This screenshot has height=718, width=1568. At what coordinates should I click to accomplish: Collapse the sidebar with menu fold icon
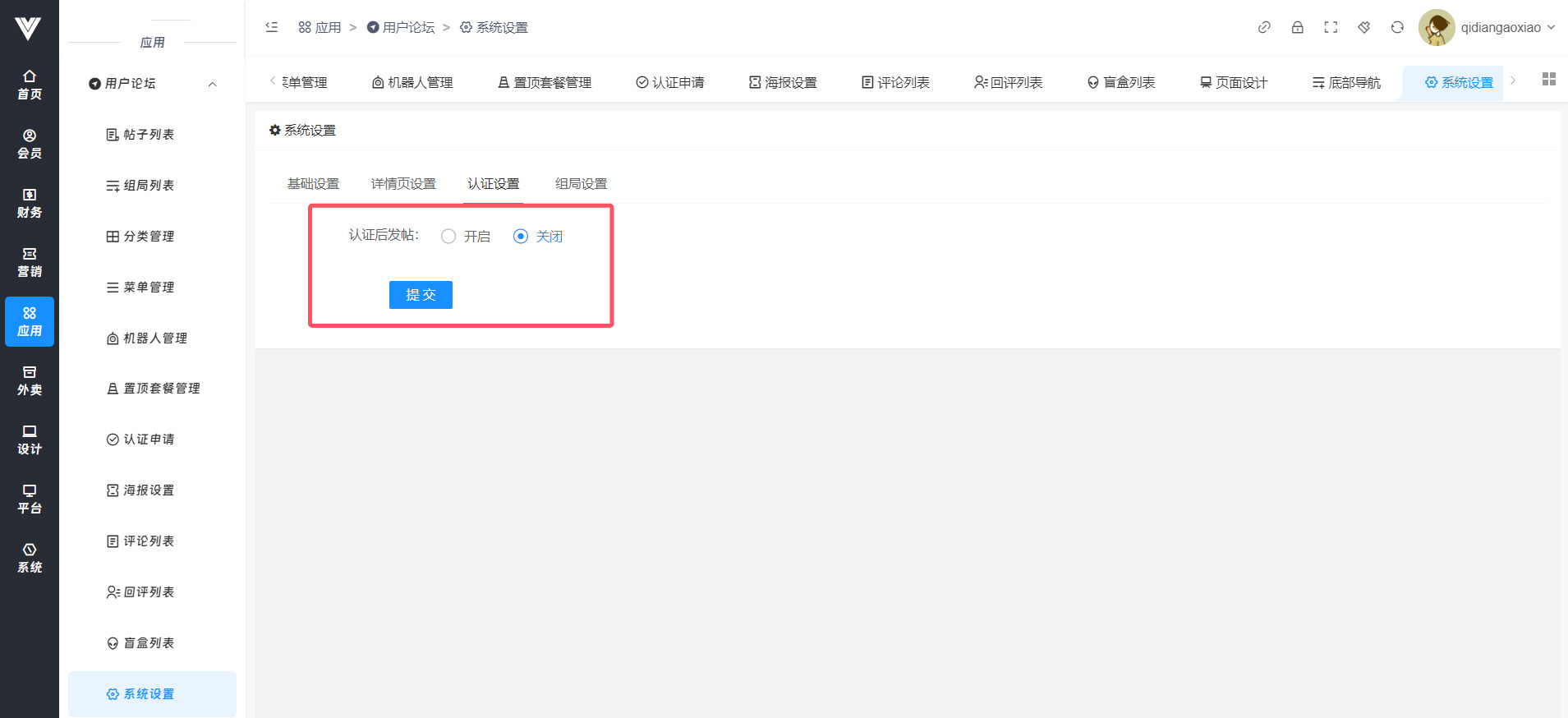(272, 27)
